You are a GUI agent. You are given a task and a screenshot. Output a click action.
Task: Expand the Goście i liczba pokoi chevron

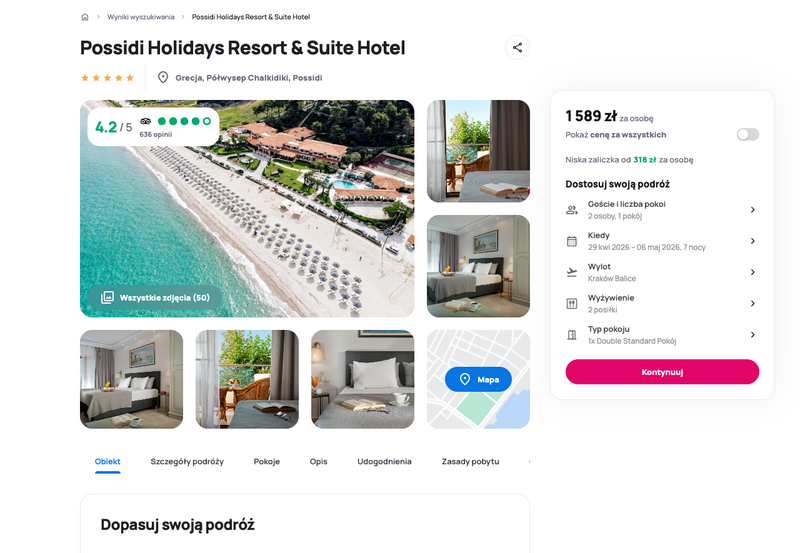(x=753, y=210)
